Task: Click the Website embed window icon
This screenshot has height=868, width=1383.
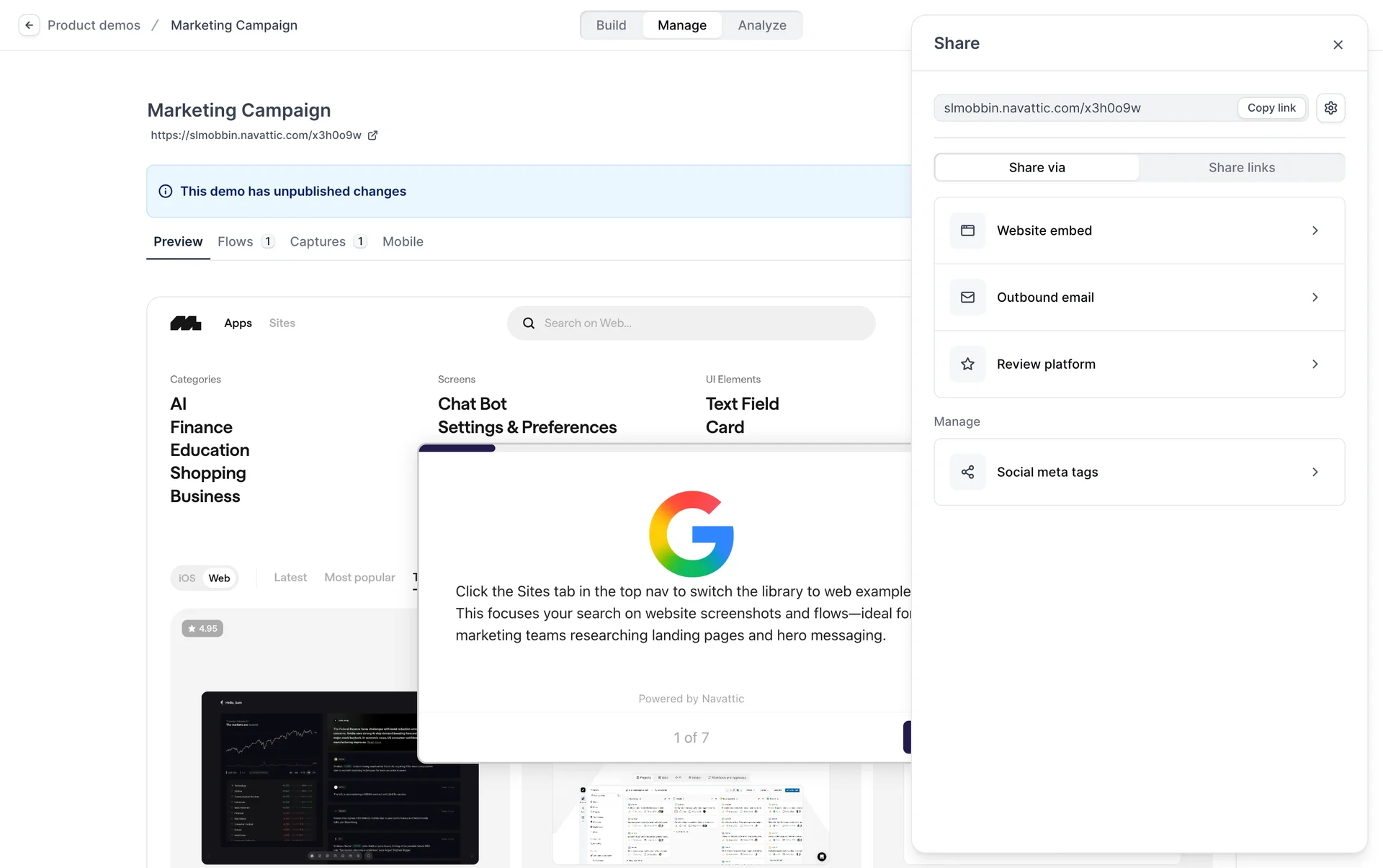Action: [x=967, y=231]
